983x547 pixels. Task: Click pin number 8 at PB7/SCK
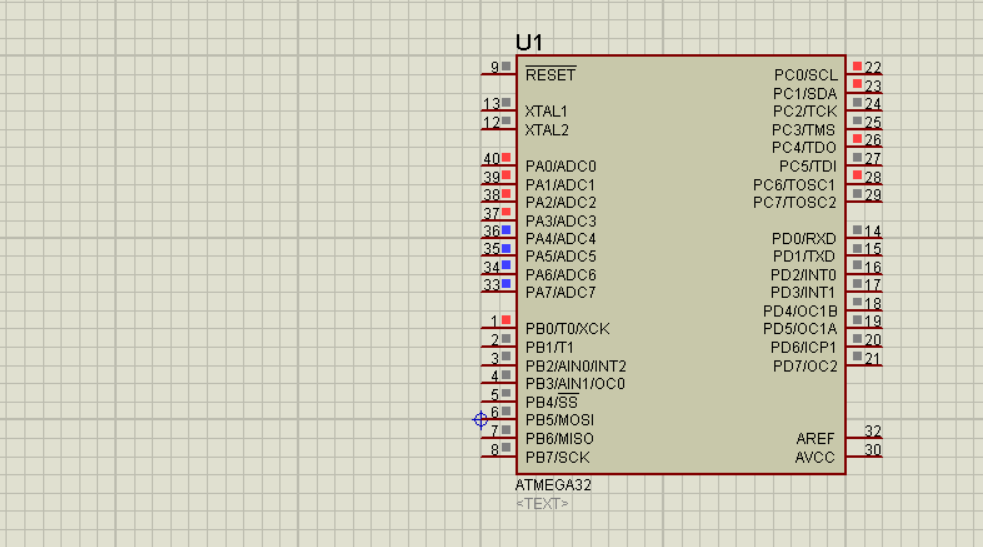coord(495,449)
